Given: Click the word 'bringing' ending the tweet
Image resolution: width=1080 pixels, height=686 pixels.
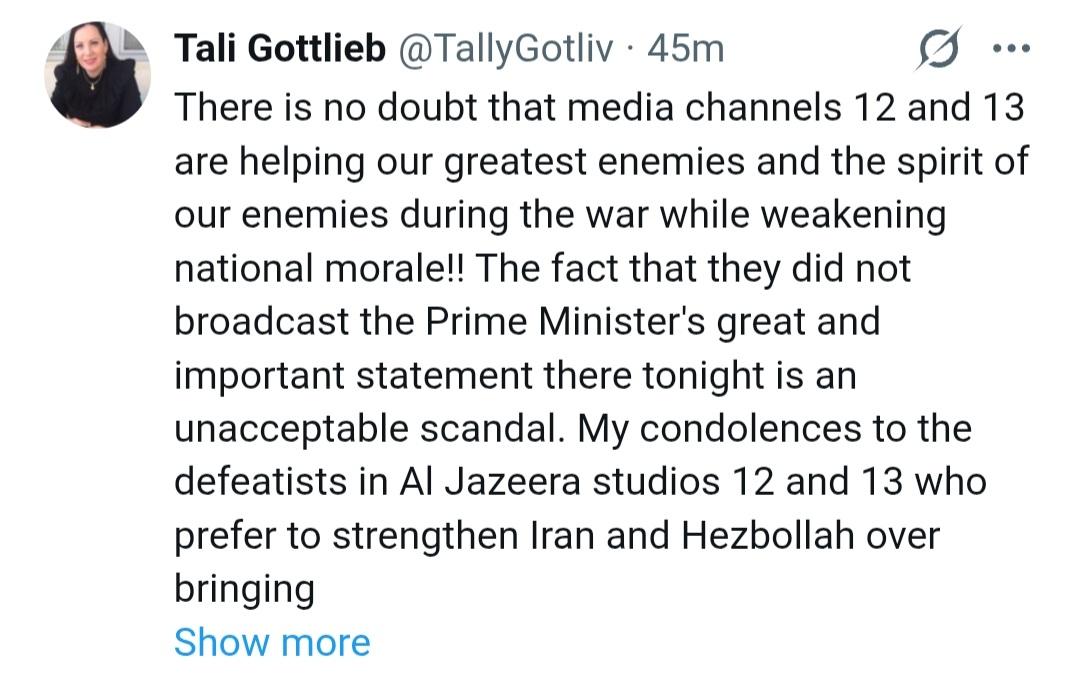Looking at the screenshot, I should click(x=244, y=589).
